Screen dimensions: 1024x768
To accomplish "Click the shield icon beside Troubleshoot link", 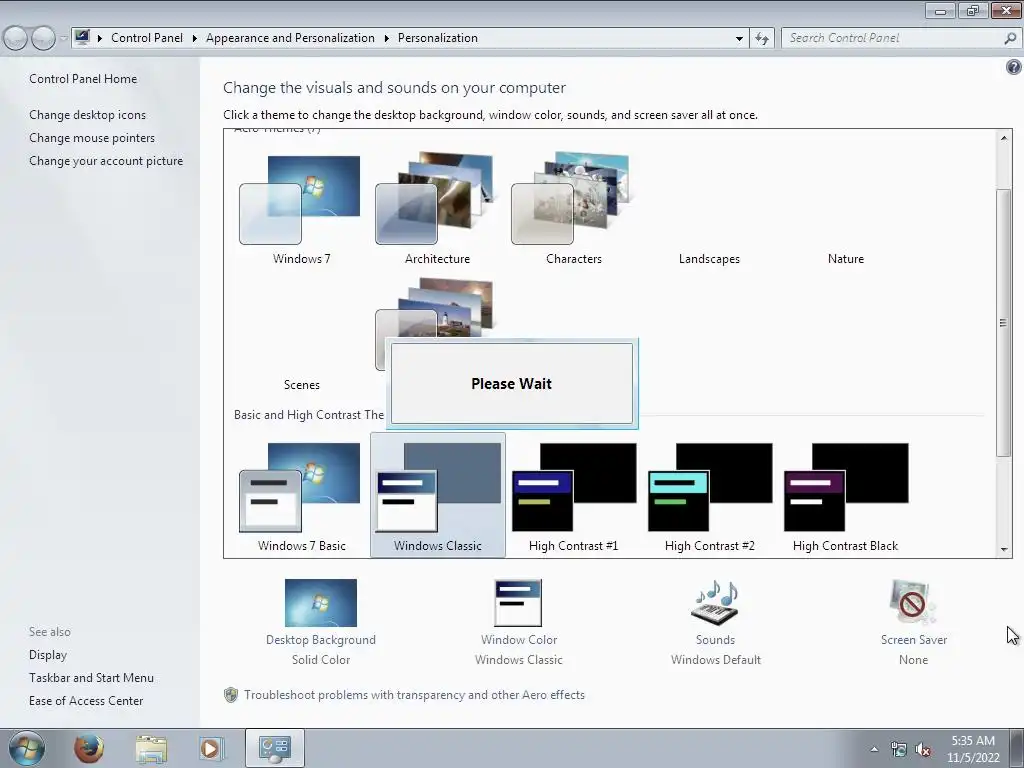I will click(231, 695).
